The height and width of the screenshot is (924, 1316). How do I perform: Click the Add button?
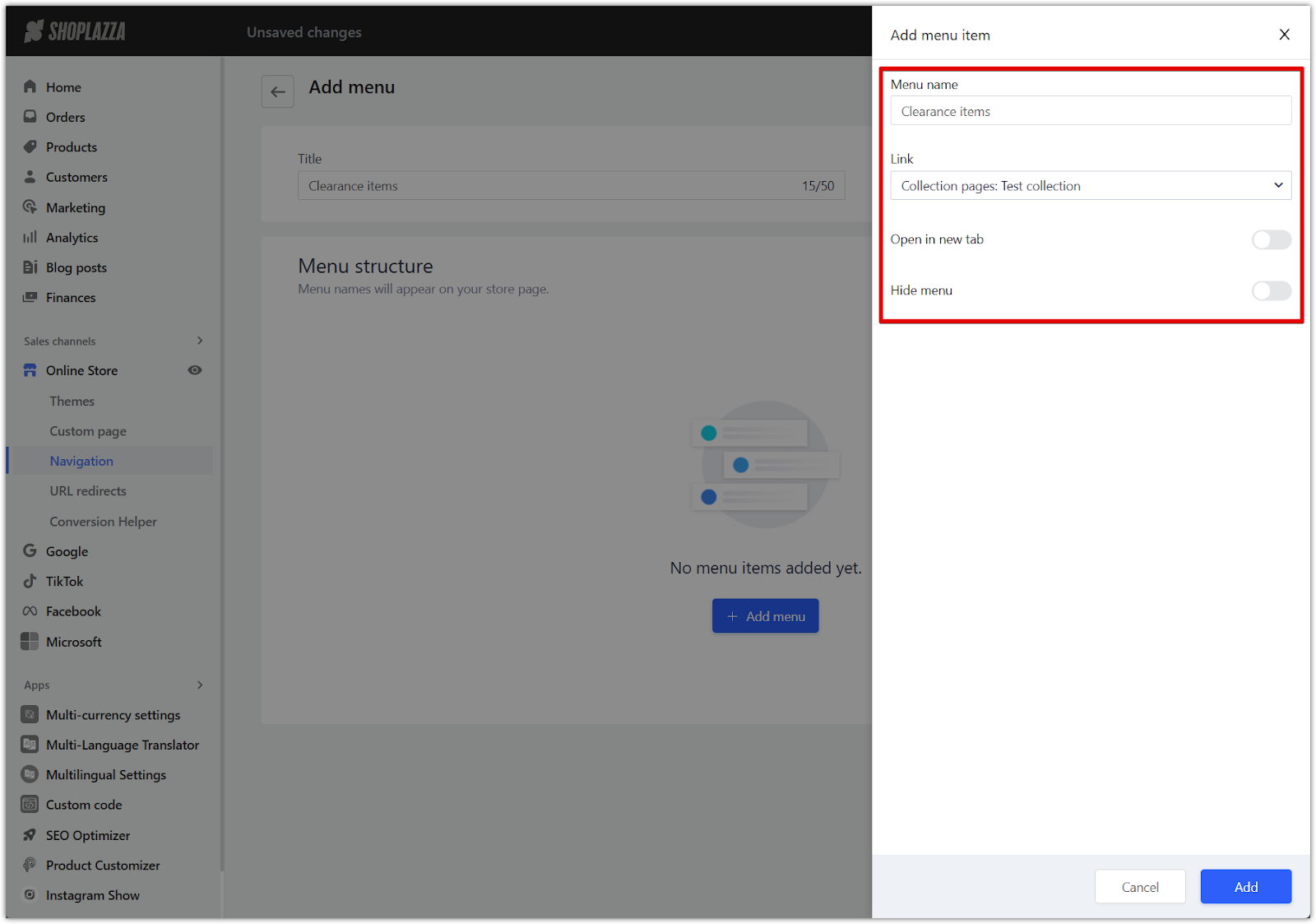click(1246, 886)
